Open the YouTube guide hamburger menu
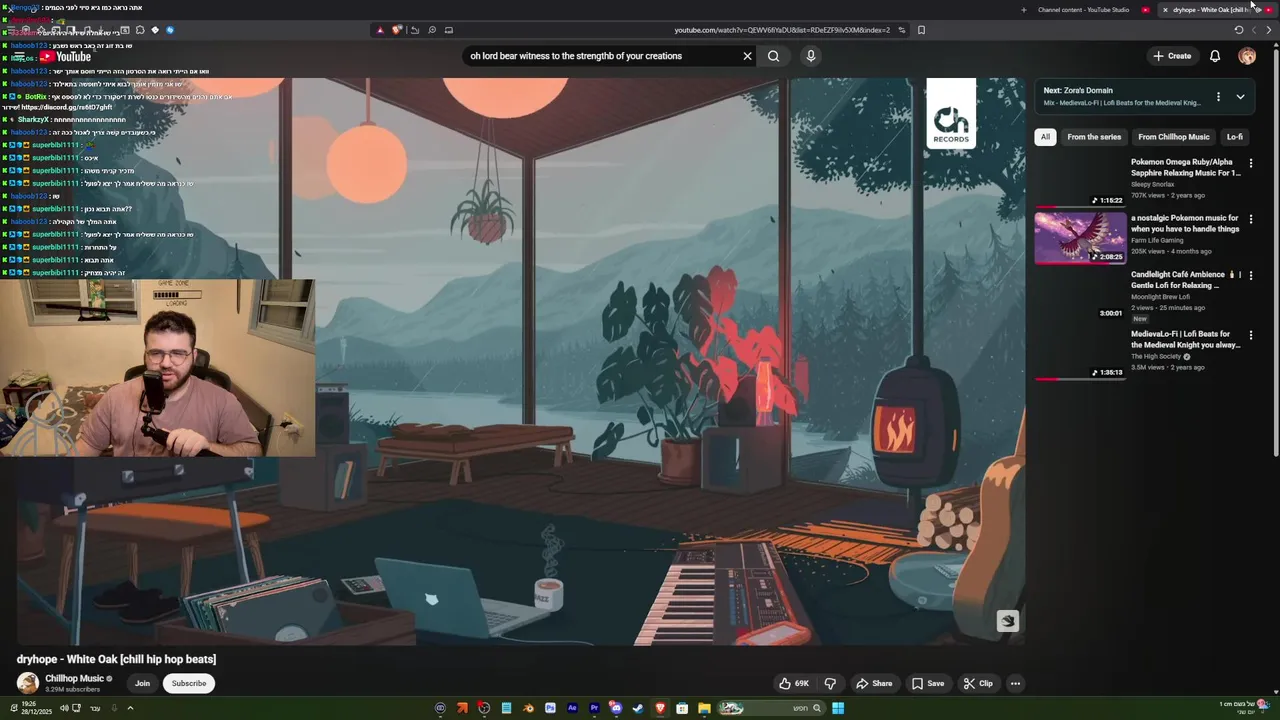Screen dimensions: 1280x720 20,57
